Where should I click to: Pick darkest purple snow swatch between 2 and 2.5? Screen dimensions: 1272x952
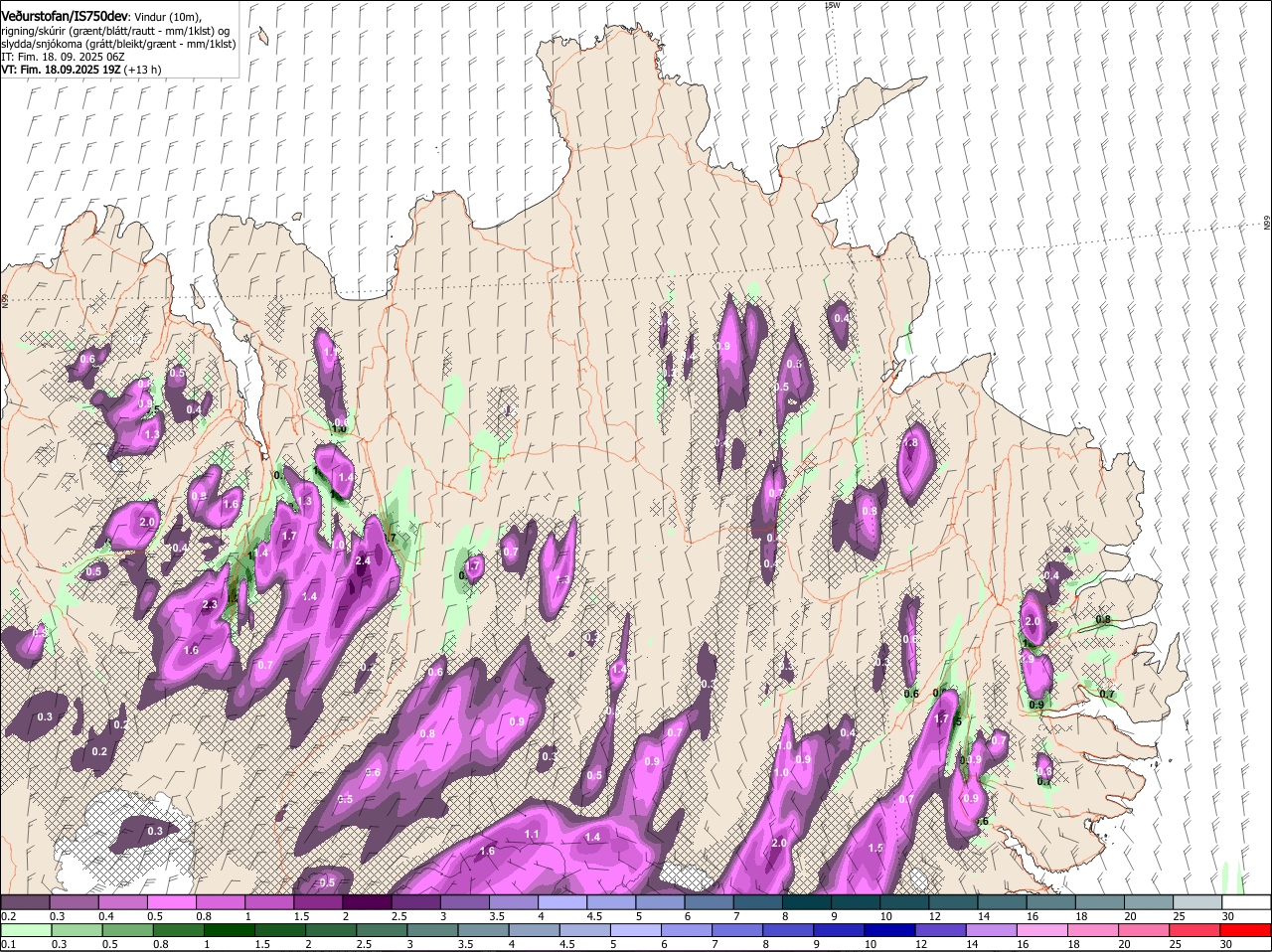coord(367,902)
